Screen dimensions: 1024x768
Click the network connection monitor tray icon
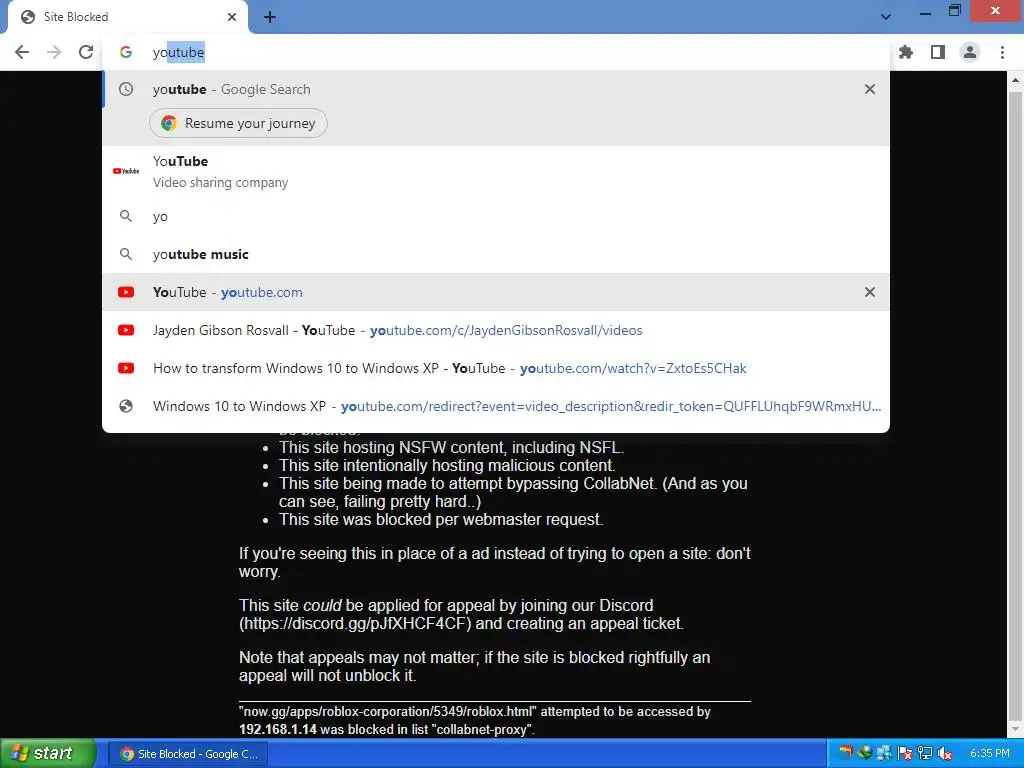925,753
